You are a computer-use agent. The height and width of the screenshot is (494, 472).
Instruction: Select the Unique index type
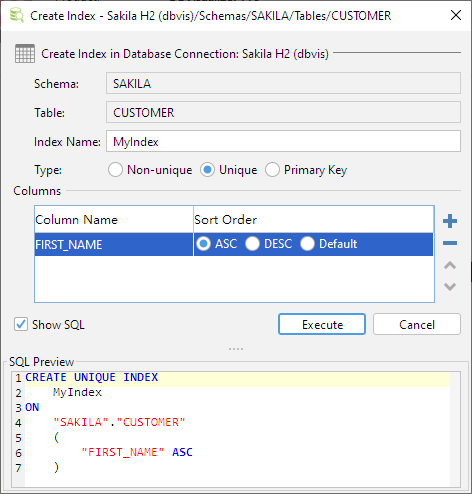207,170
